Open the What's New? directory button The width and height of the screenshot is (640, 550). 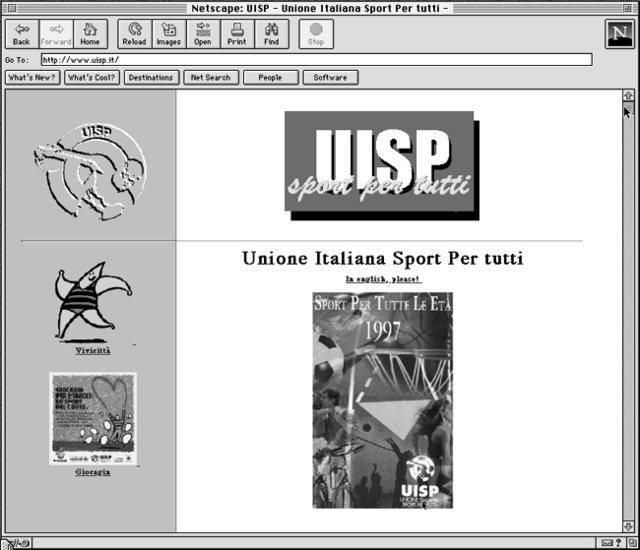(32, 78)
